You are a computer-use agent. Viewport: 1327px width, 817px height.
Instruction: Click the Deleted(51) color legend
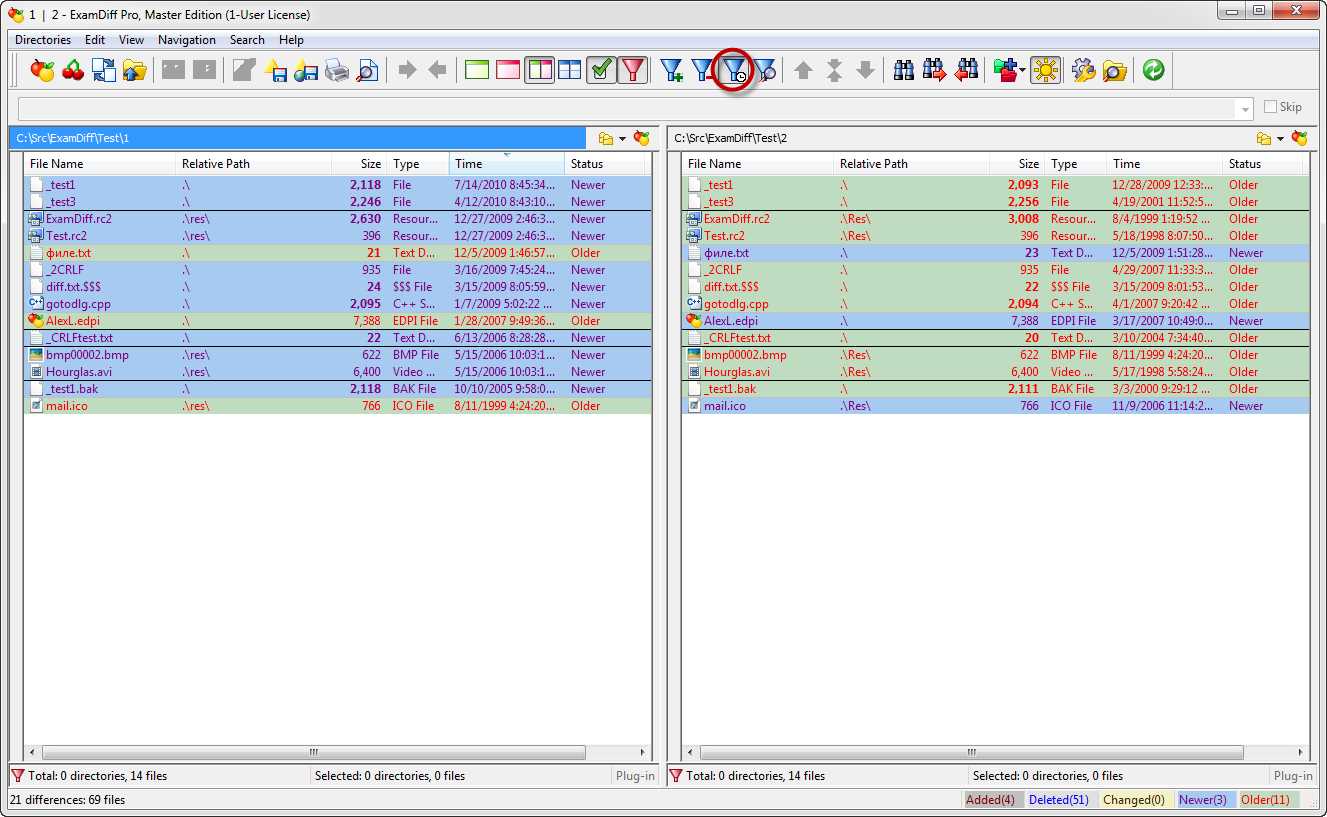click(1059, 800)
